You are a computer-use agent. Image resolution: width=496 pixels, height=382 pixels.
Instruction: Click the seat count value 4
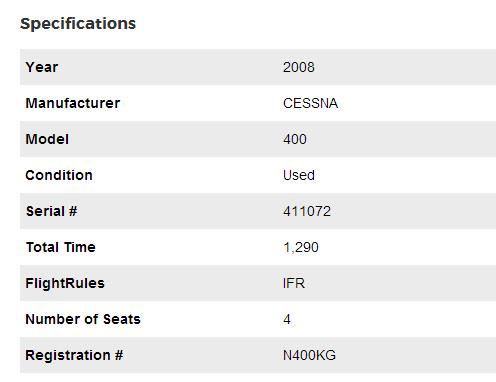click(x=287, y=319)
